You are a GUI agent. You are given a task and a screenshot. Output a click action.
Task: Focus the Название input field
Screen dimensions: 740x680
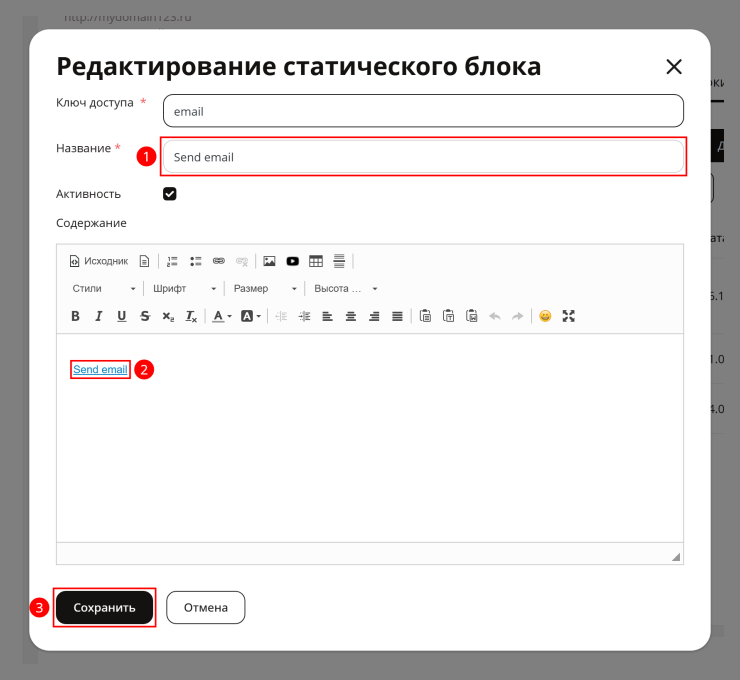coord(423,157)
